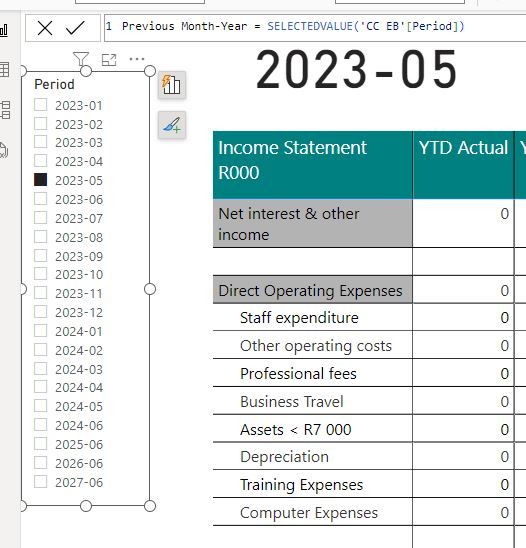Viewport: 526px width, 548px height.
Task: Select the Net interest & other income row
Action: (312, 224)
